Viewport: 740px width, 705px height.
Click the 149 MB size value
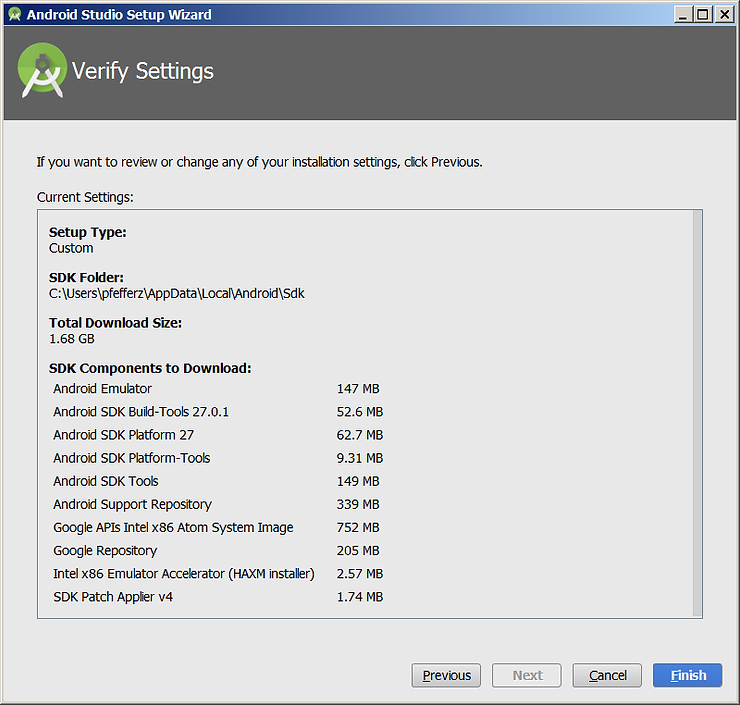358,481
